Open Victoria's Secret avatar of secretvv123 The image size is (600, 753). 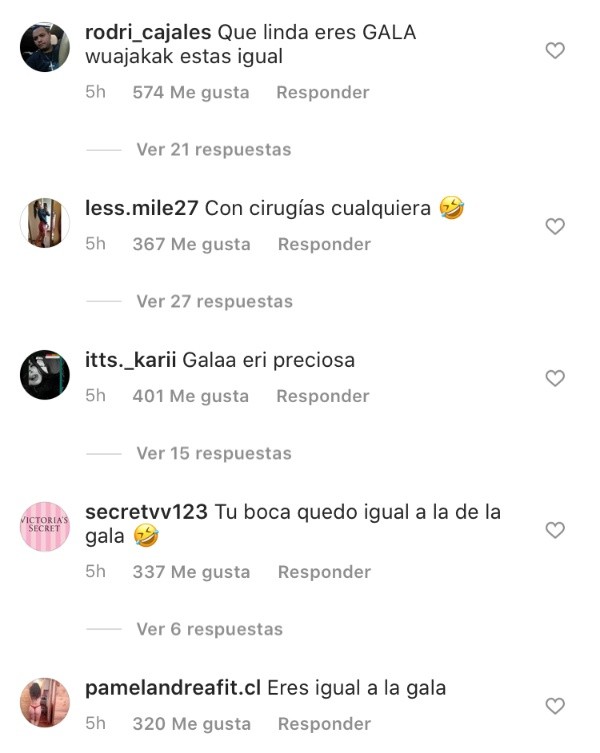click(x=45, y=527)
